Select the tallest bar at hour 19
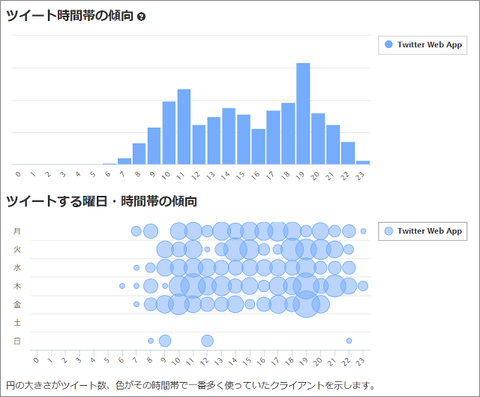This screenshot has width=480, height=397. point(303,114)
